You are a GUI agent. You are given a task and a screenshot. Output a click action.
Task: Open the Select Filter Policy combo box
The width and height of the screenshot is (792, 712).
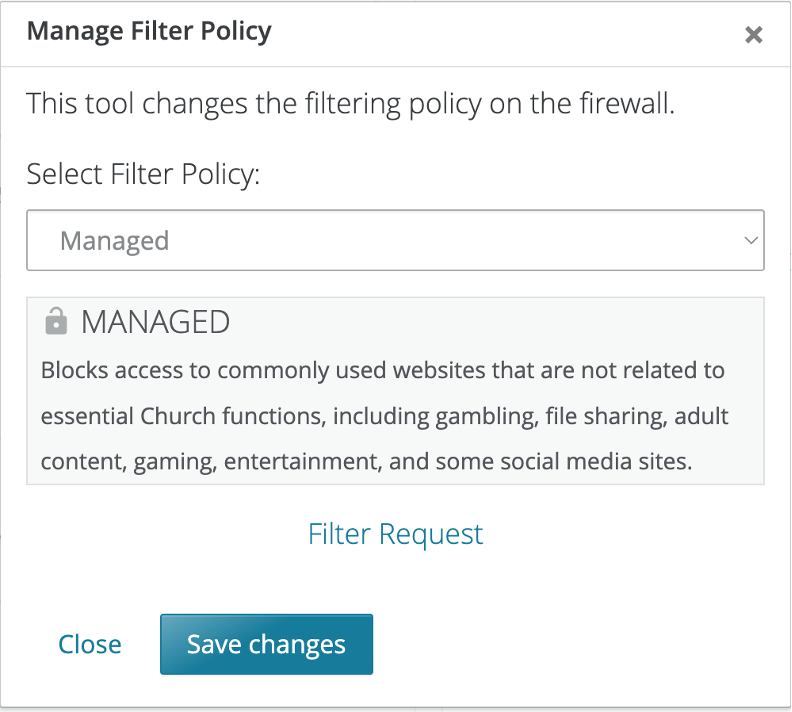[395, 240]
